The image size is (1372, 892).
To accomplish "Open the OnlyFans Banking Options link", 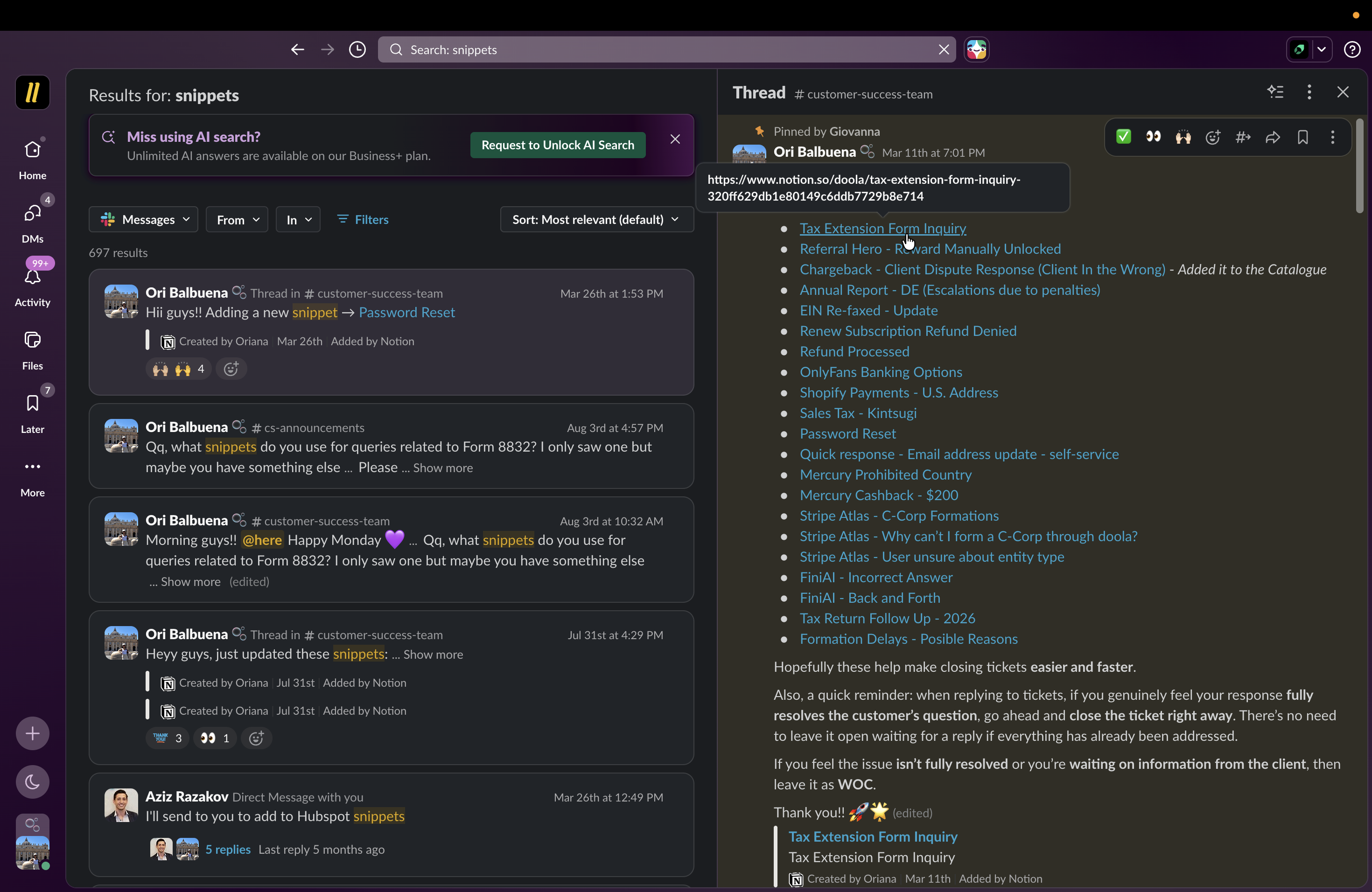I will click(x=881, y=372).
